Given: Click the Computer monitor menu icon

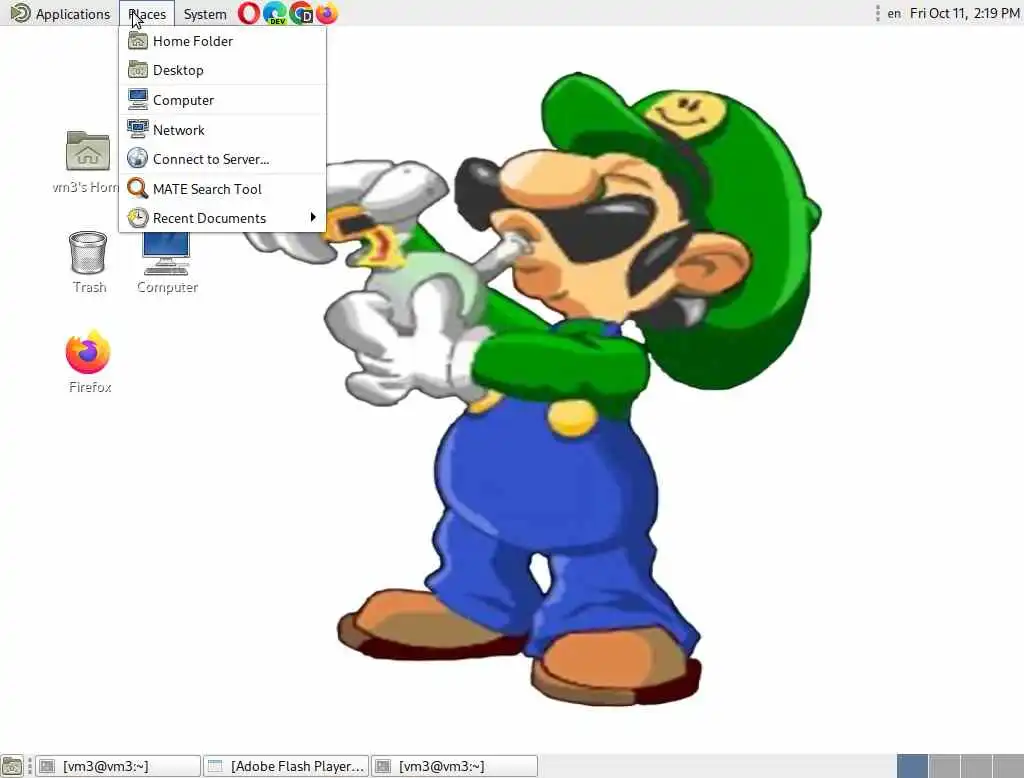Looking at the screenshot, I should coord(138,99).
